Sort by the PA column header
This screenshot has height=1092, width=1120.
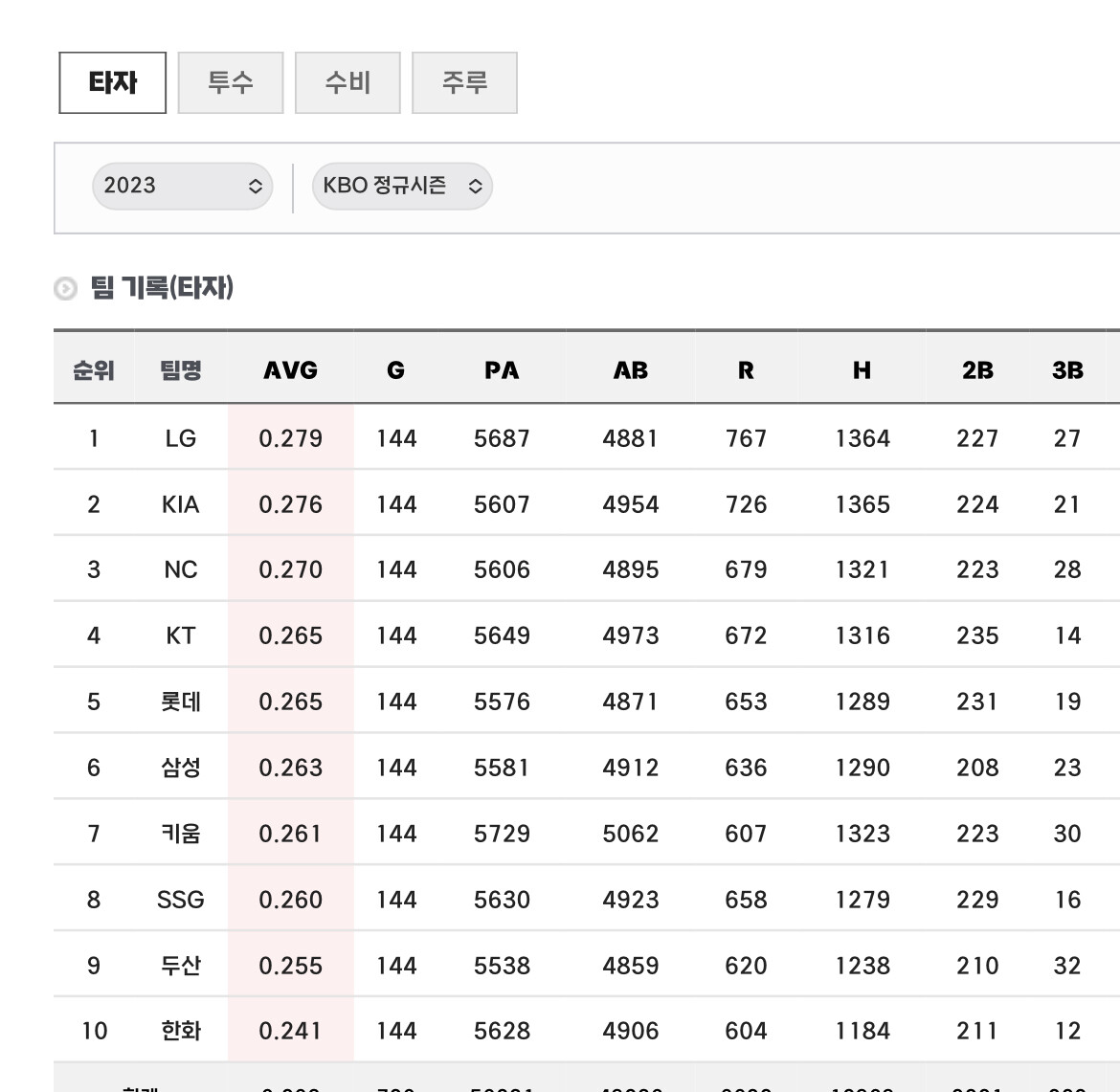tap(502, 370)
